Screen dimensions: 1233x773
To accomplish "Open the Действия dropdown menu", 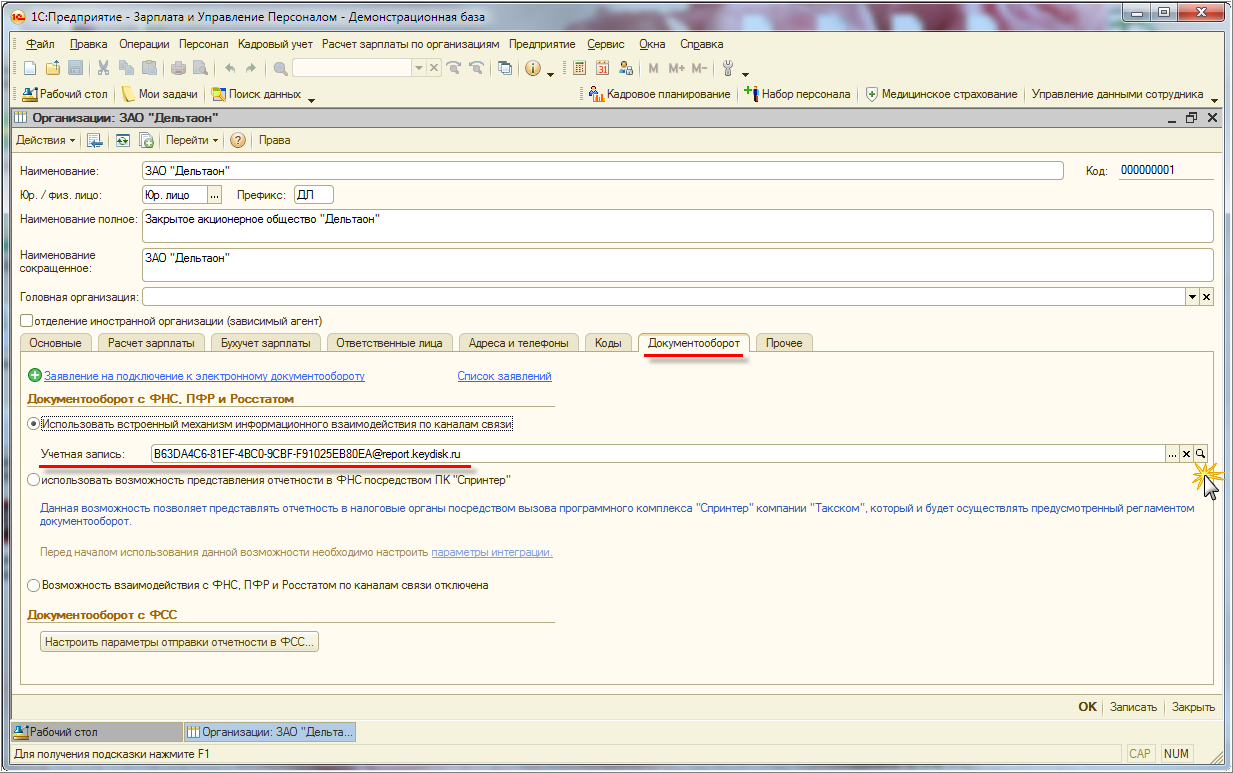I will [46, 141].
